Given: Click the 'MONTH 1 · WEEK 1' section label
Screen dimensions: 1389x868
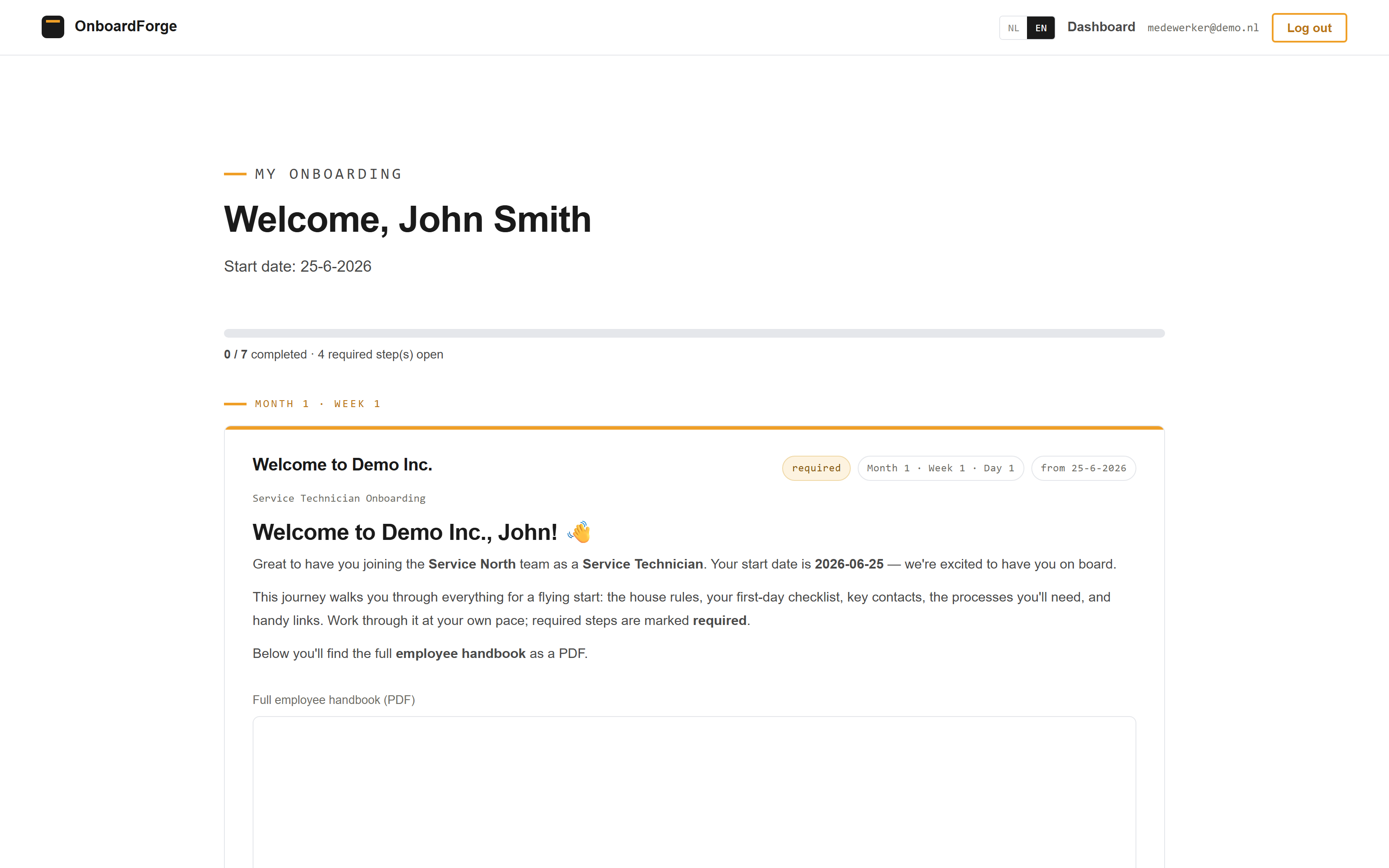Looking at the screenshot, I should click(x=317, y=404).
